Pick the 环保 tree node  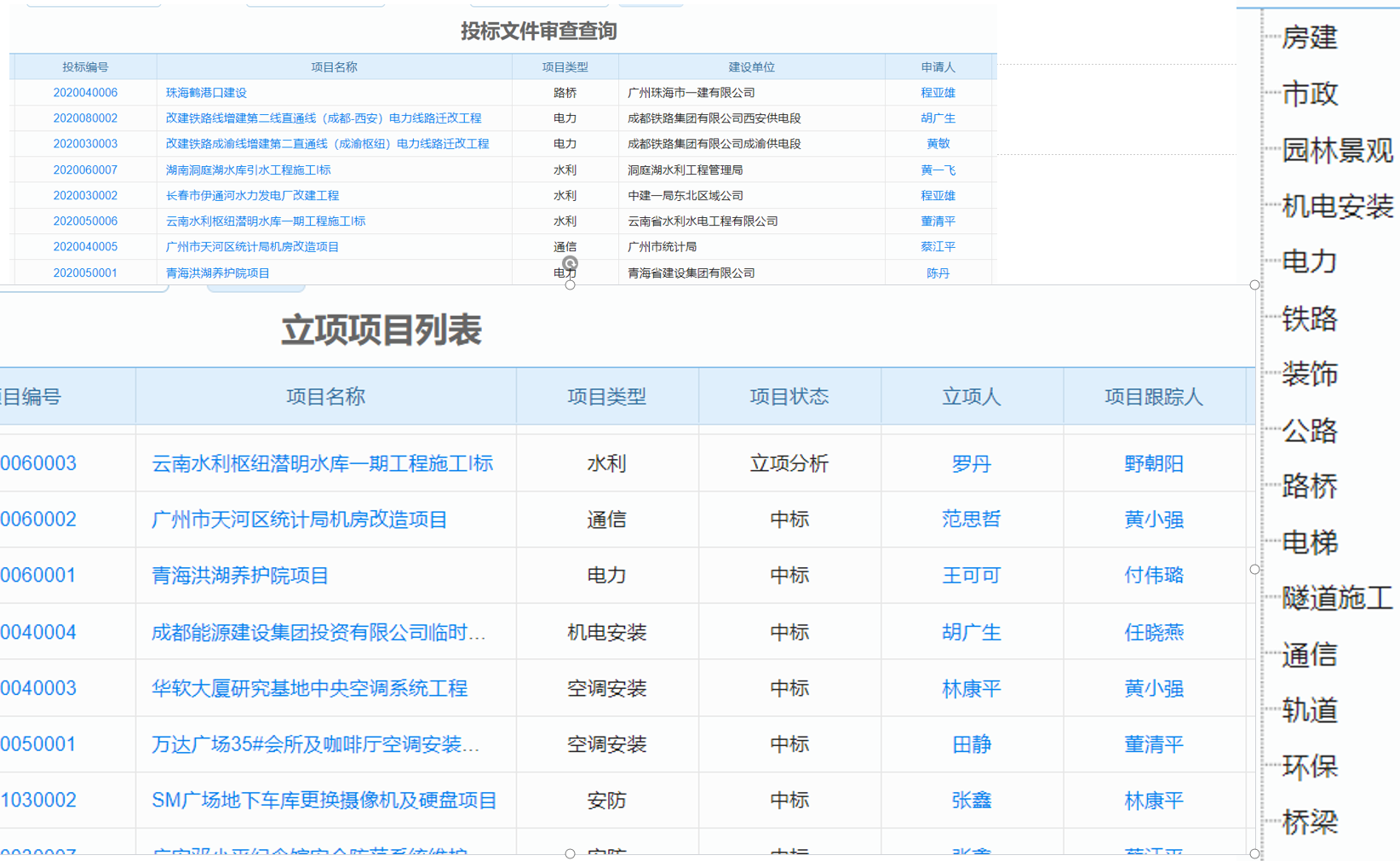click(x=1310, y=766)
